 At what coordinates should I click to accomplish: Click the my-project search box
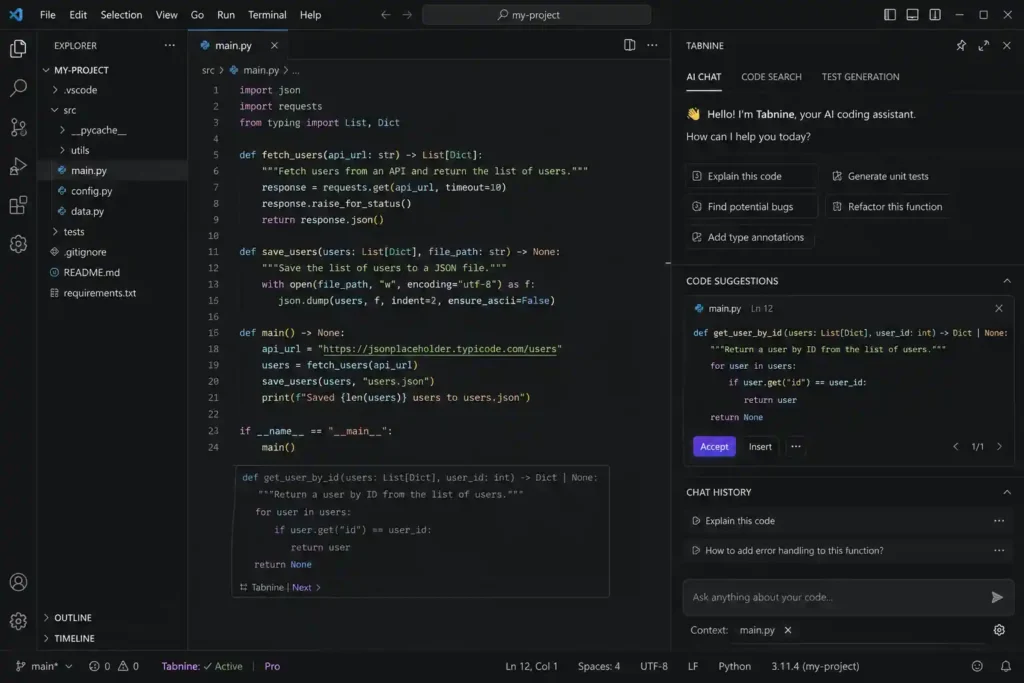point(536,14)
